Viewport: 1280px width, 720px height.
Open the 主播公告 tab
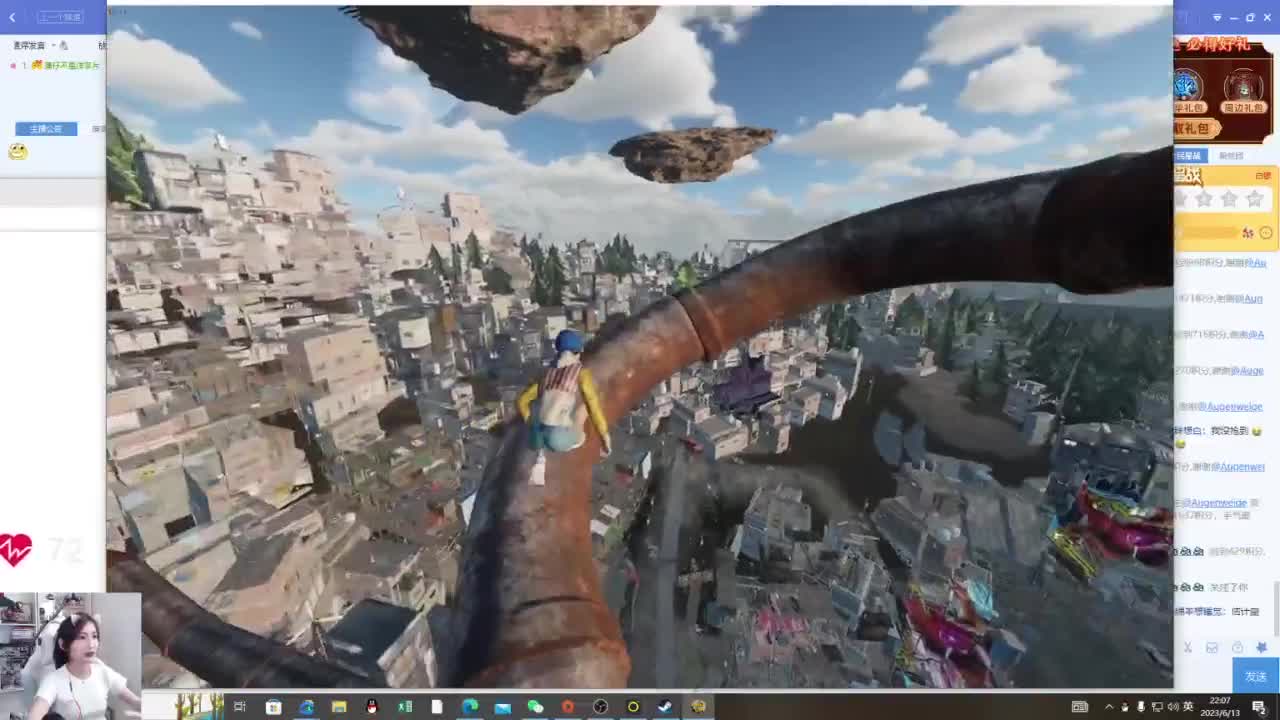pos(46,129)
